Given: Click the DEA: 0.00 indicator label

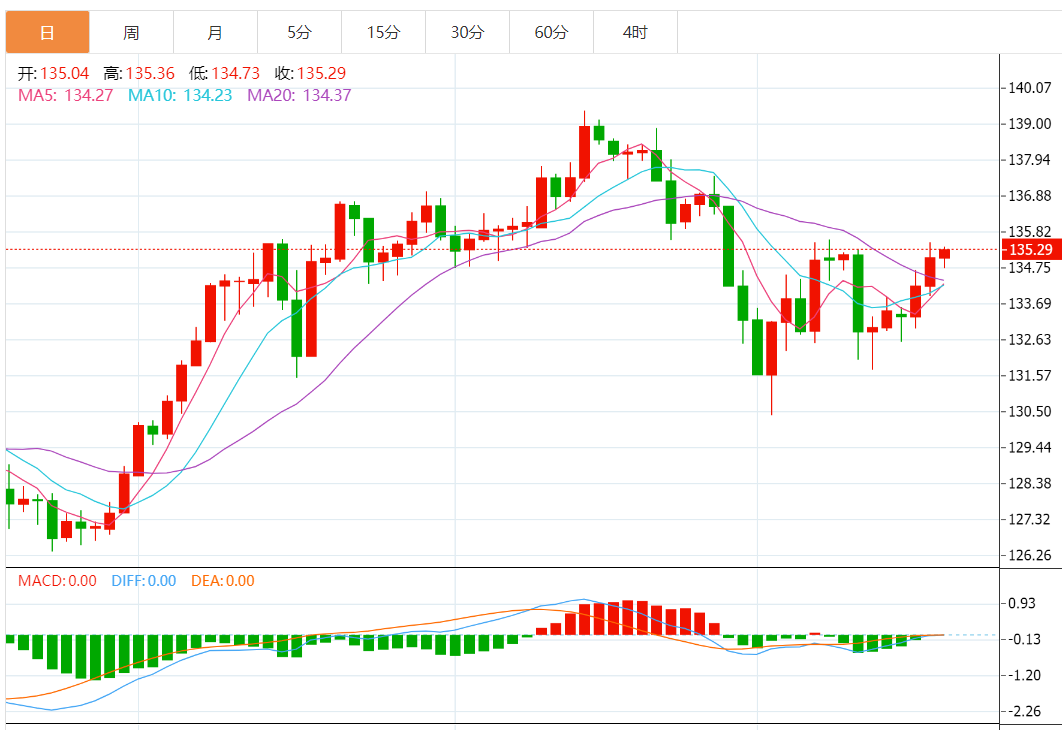Looking at the screenshot, I should pyautogui.click(x=223, y=581).
